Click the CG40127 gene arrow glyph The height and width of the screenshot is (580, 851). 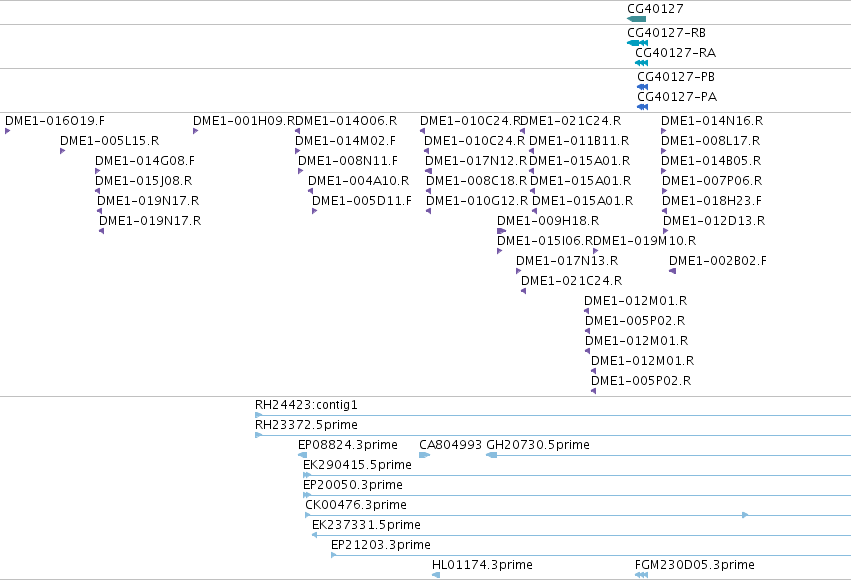pyautogui.click(x=637, y=19)
